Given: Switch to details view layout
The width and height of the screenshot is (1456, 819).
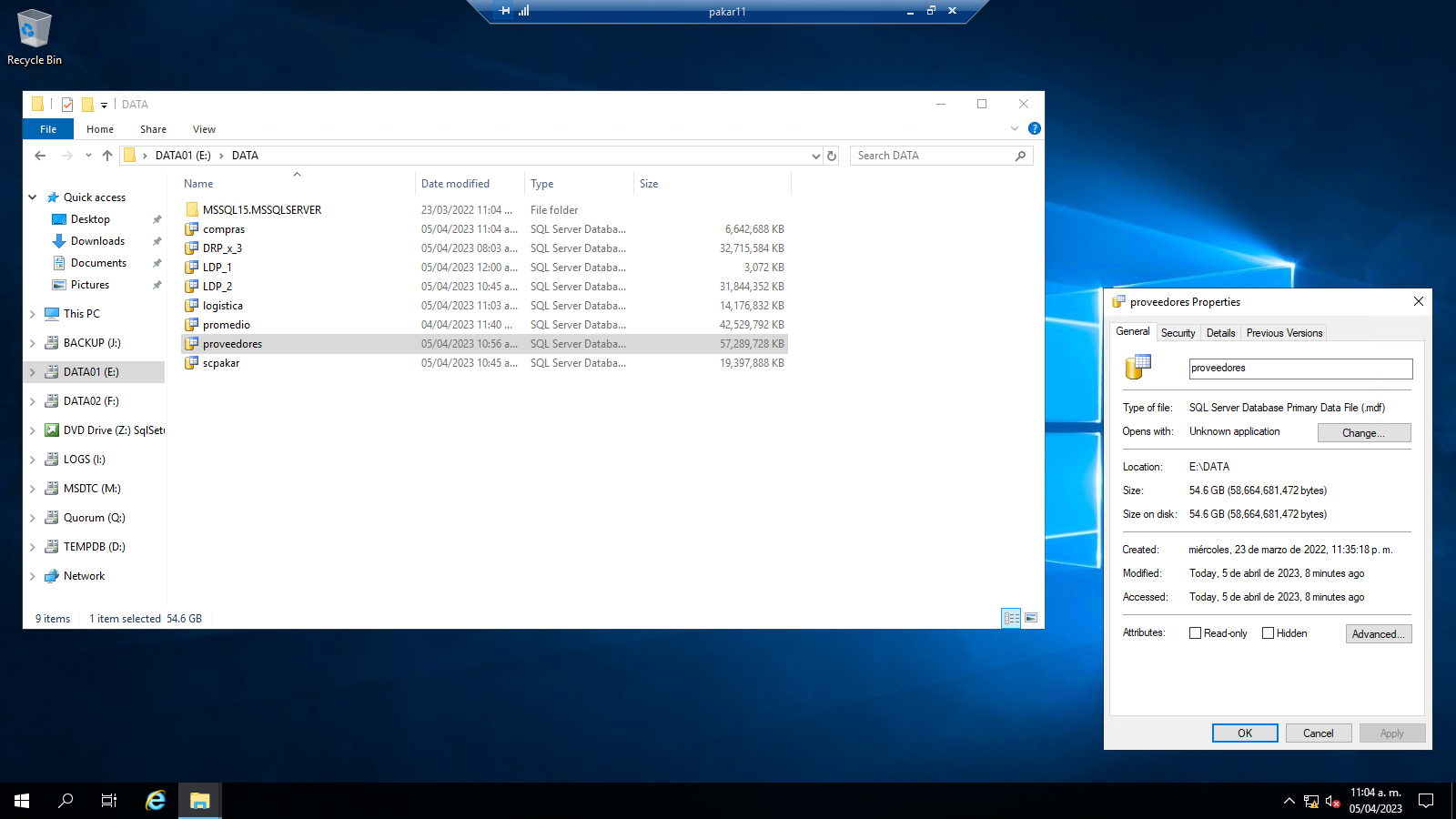Looking at the screenshot, I should [x=1011, y=618].
